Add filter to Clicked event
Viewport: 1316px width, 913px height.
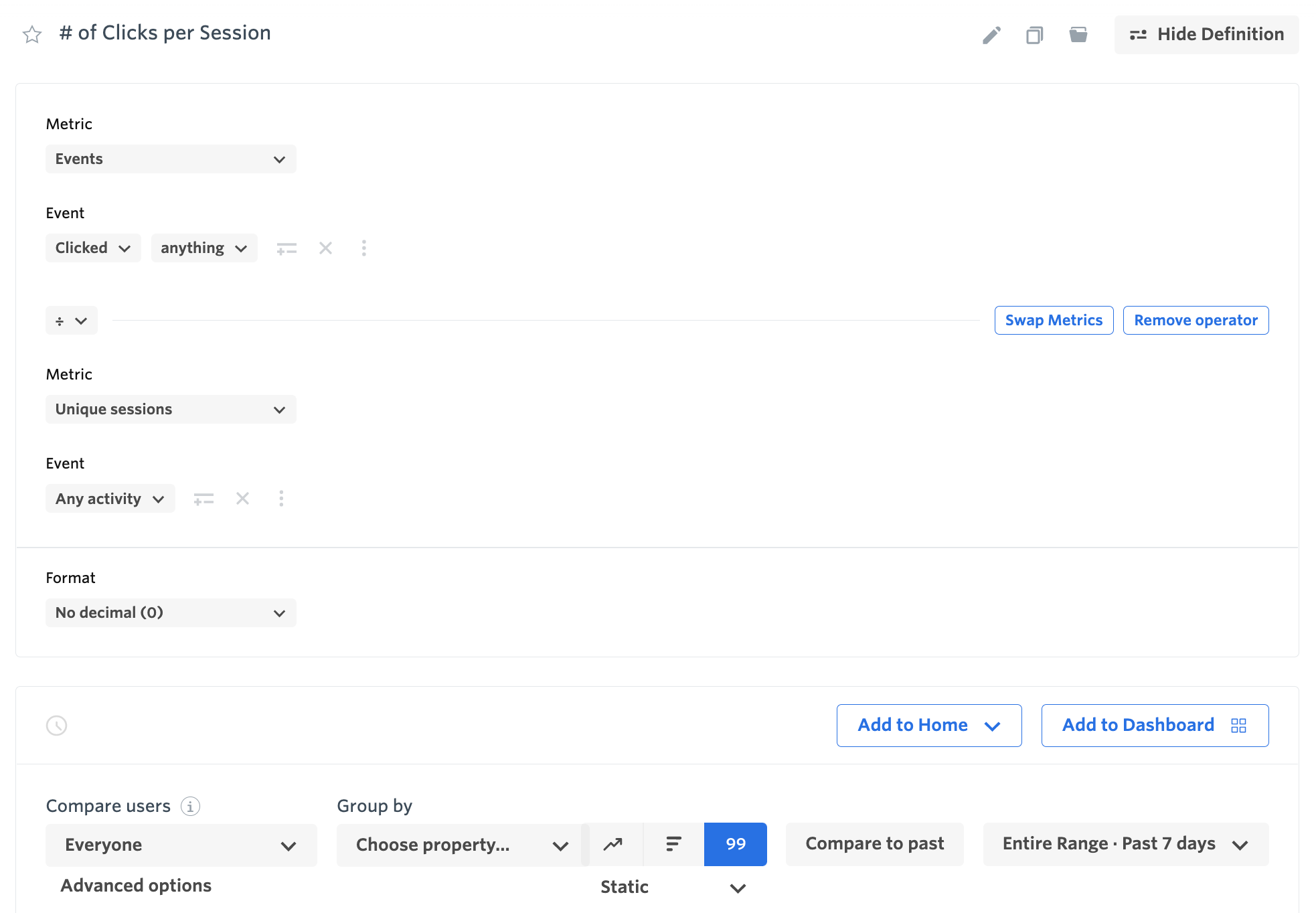(286, 248)
